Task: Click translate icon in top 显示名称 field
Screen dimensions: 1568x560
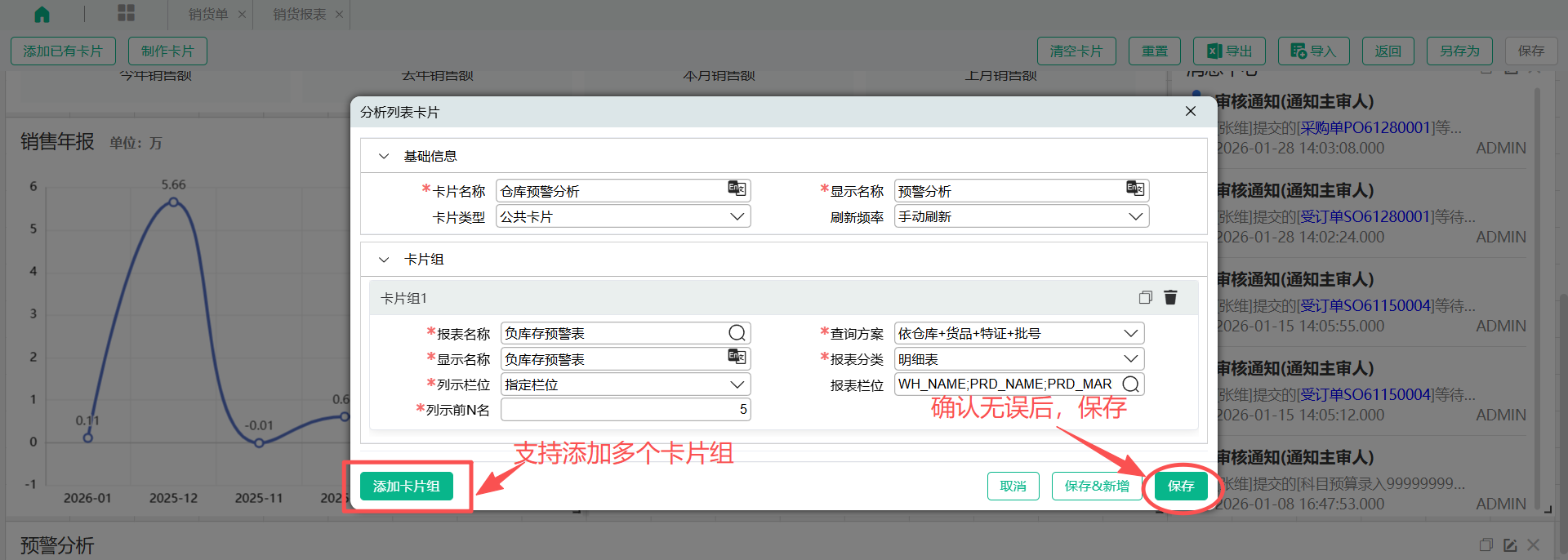Action: pos(1135,189)
